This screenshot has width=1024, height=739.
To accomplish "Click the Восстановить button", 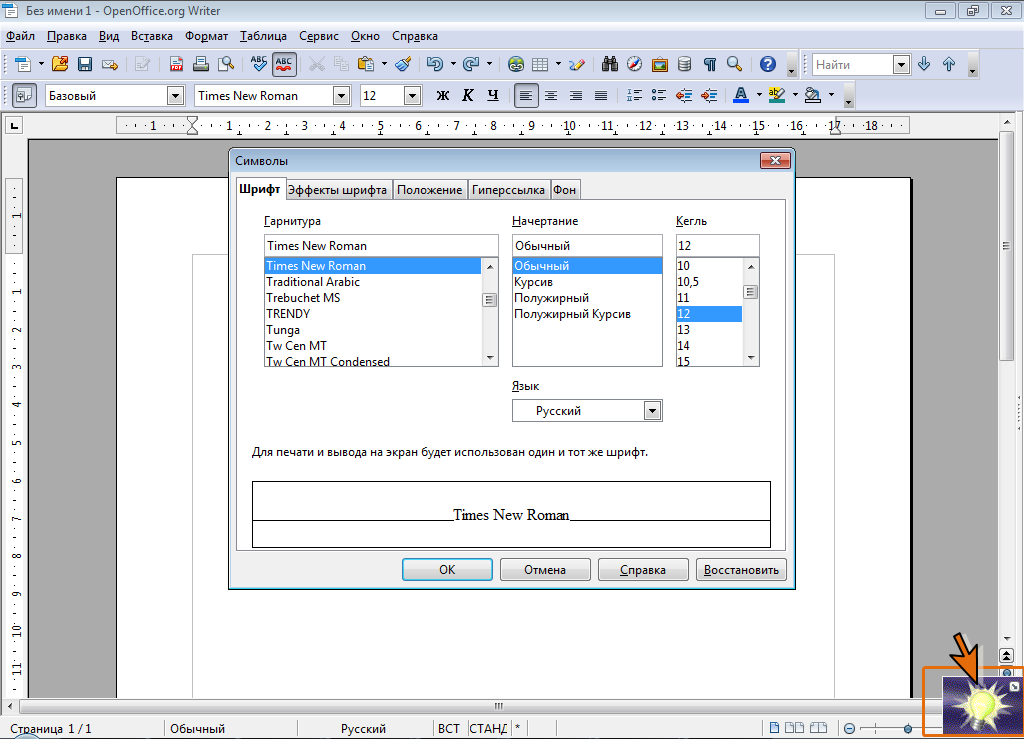I will coord(741,569).
